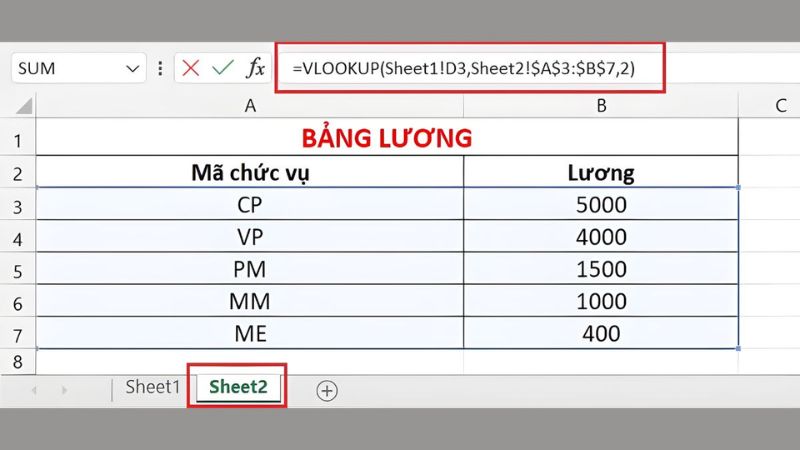Image resolution: width=800 pixels, height=450 pixels.
Task: Select row 2 header
Action: click(x=18, y=172)
